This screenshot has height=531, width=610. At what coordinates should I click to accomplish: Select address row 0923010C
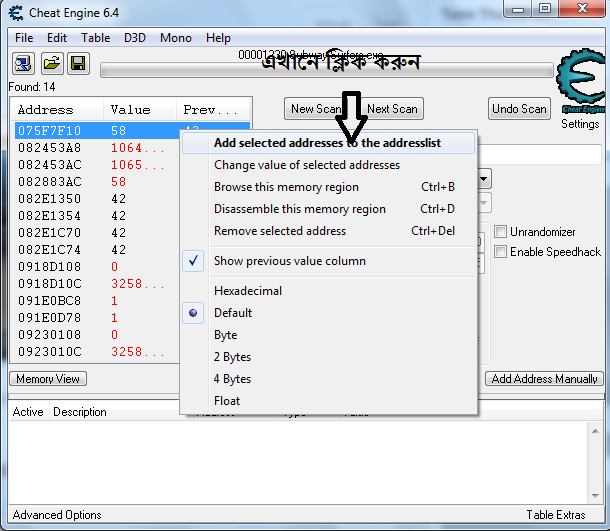point(97,352)
